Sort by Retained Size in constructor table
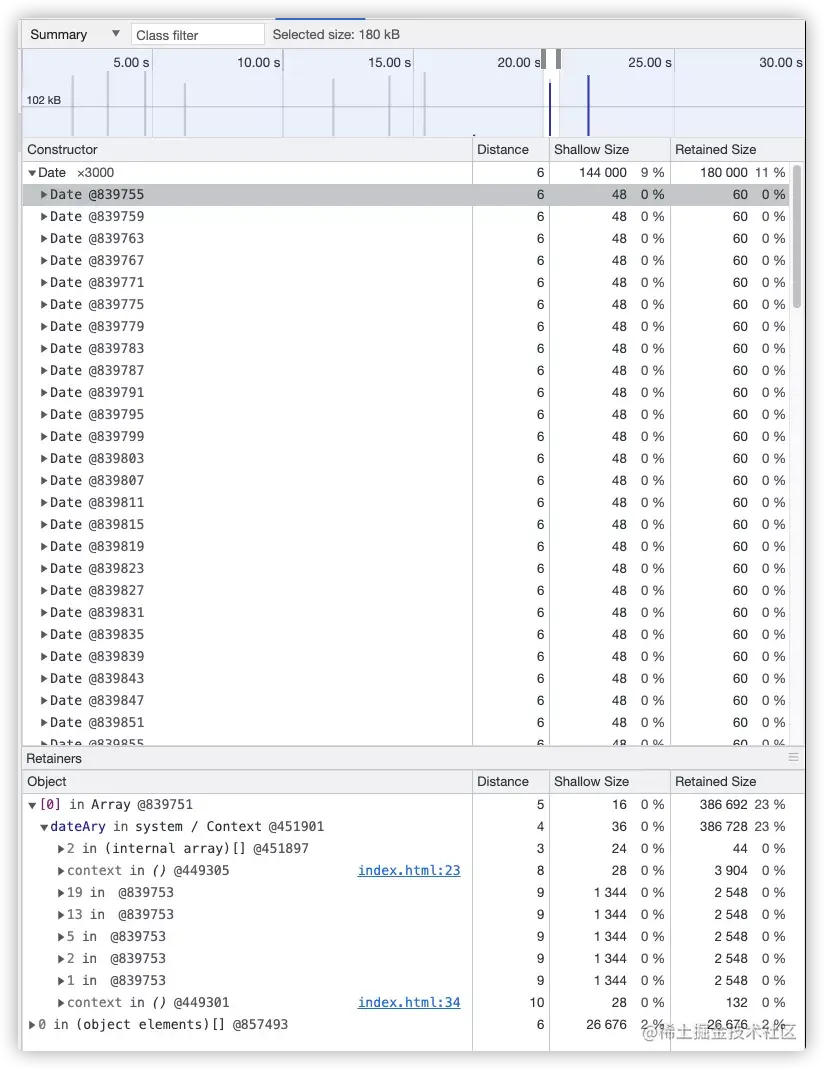The image size is (824, 1069). [737, 149]
